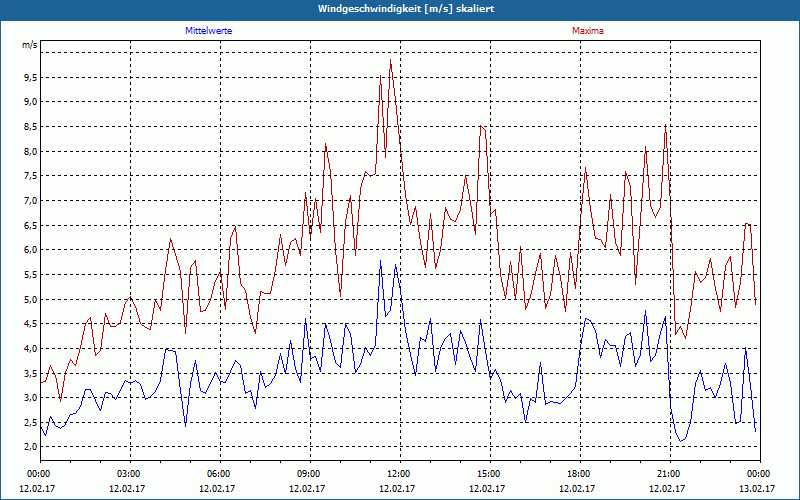The height and width of the screenshot is (500, 800).
Task: Click the 09:00 time axis label
Action: click(310, 474)
